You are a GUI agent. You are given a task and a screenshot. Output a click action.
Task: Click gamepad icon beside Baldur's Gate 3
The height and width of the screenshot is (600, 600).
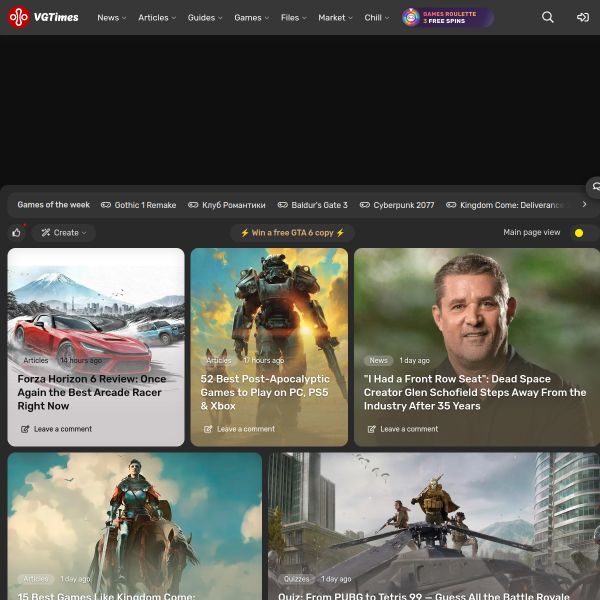283,205
